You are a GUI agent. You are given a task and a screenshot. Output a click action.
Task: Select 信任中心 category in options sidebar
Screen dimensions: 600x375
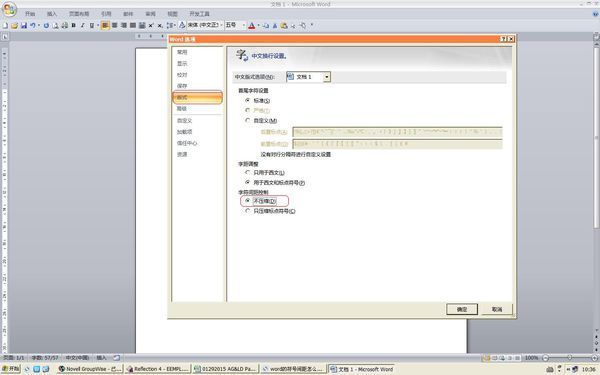[197, 143]
